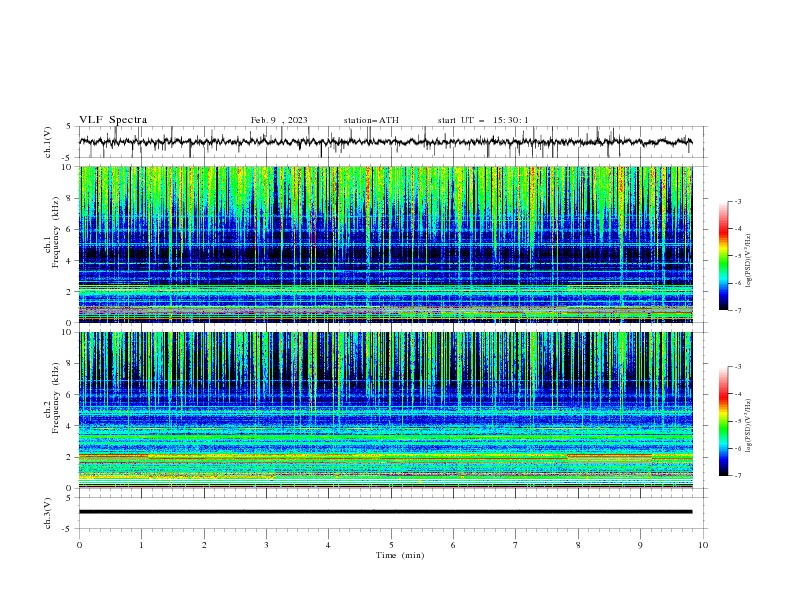Click the "-7" tick on ch.2 colorbar

(x=738, y=475)
